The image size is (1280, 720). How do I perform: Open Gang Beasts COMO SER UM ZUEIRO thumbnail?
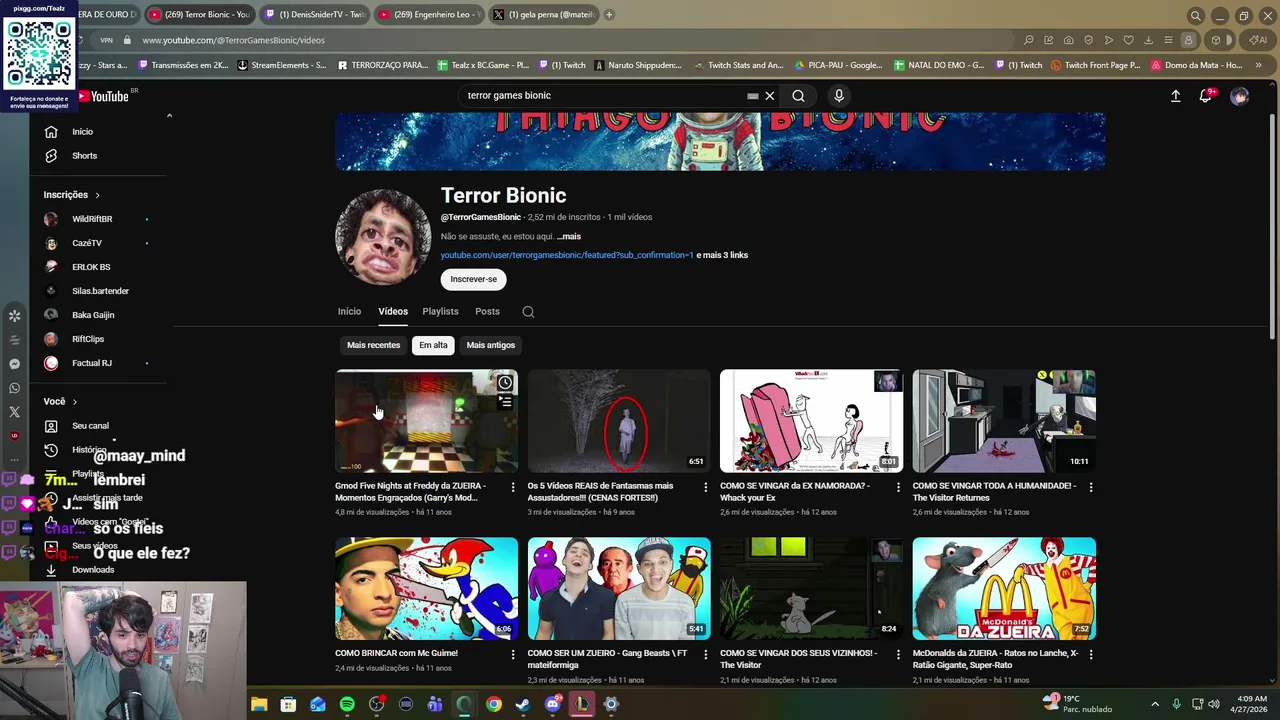619,589
